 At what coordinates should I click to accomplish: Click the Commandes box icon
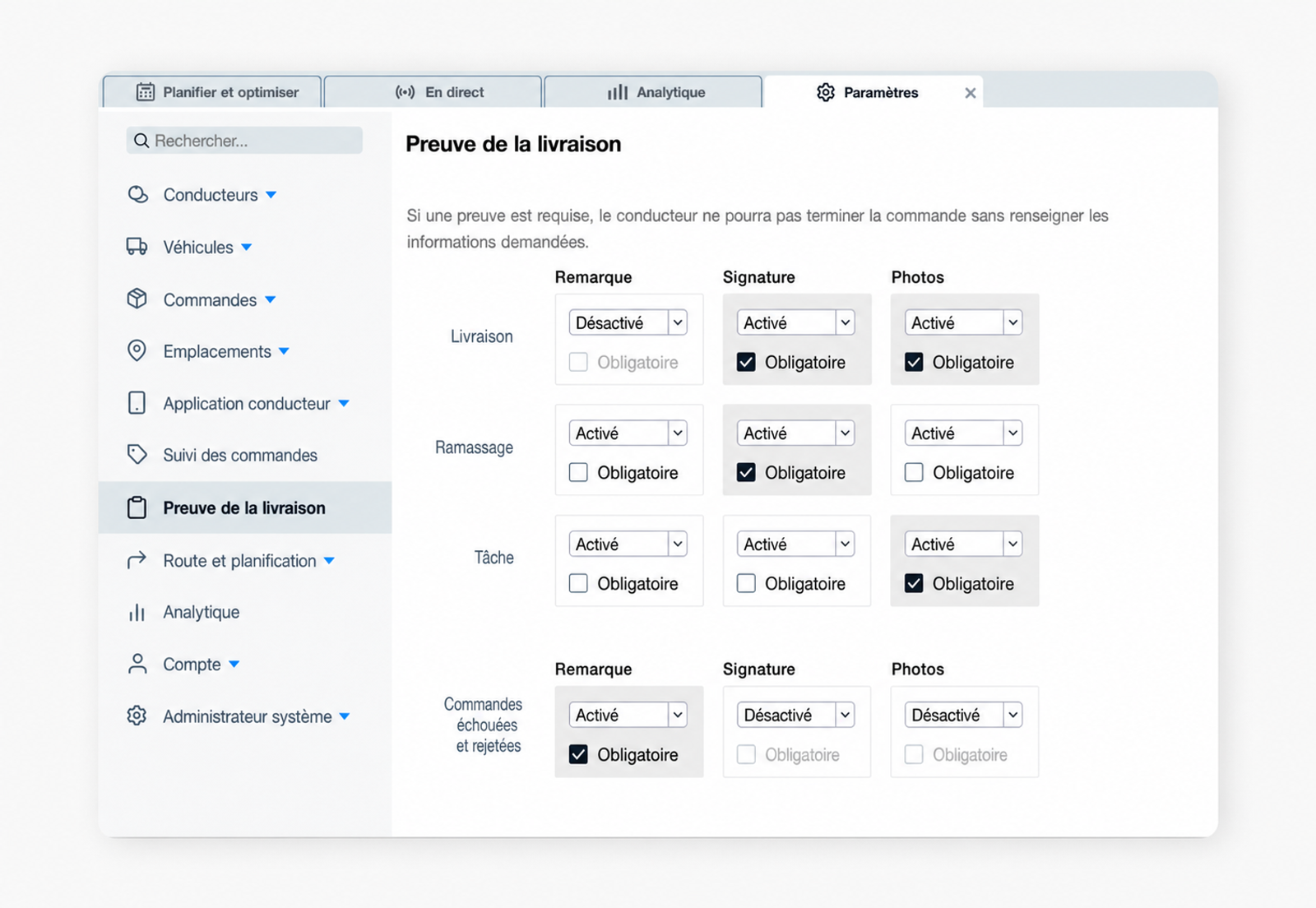(137, 299)
